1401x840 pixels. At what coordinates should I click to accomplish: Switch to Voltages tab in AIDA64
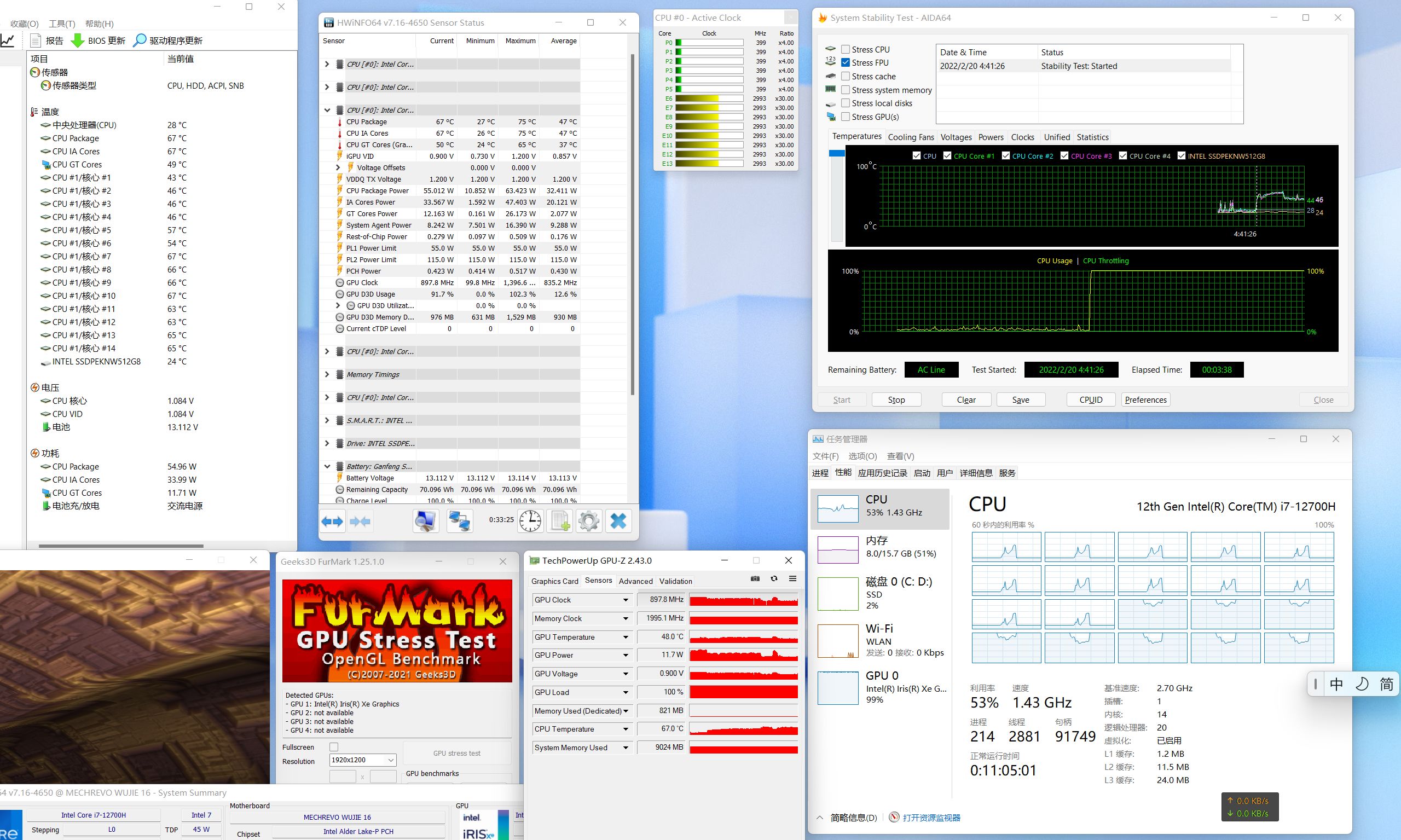point(956,137)
